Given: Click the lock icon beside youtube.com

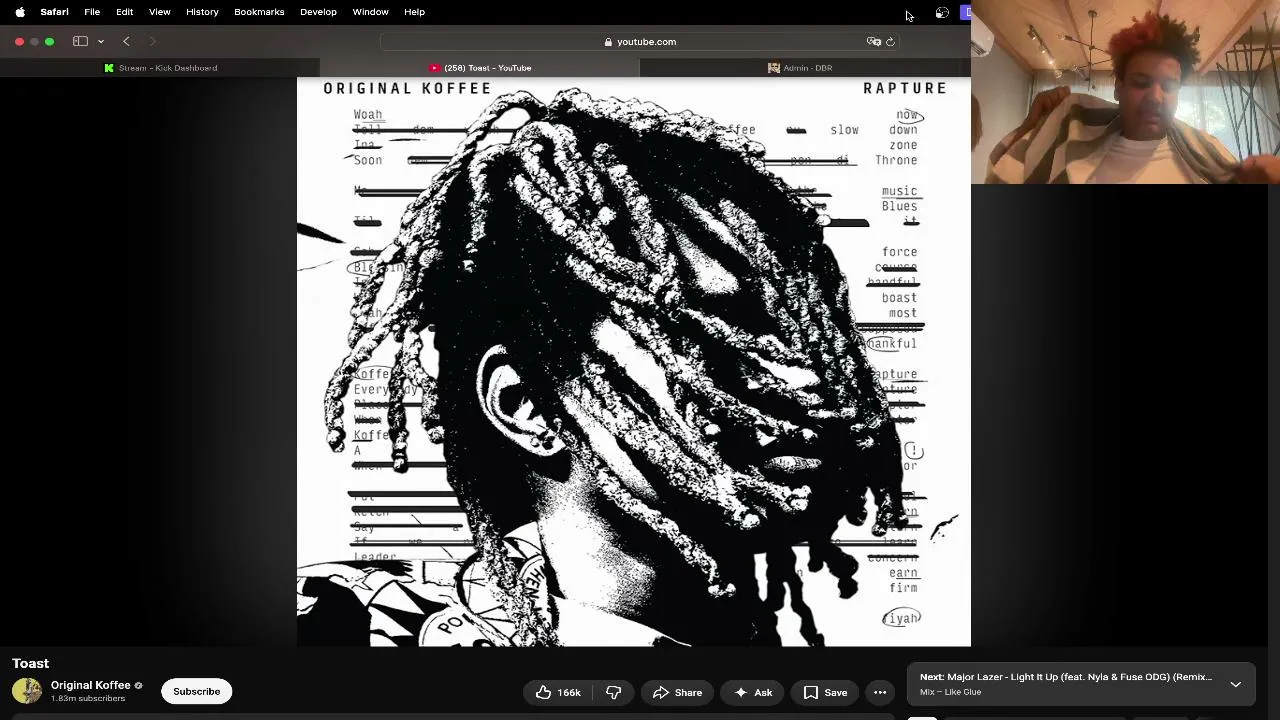Looking at the screenshot, I should 608,42.
